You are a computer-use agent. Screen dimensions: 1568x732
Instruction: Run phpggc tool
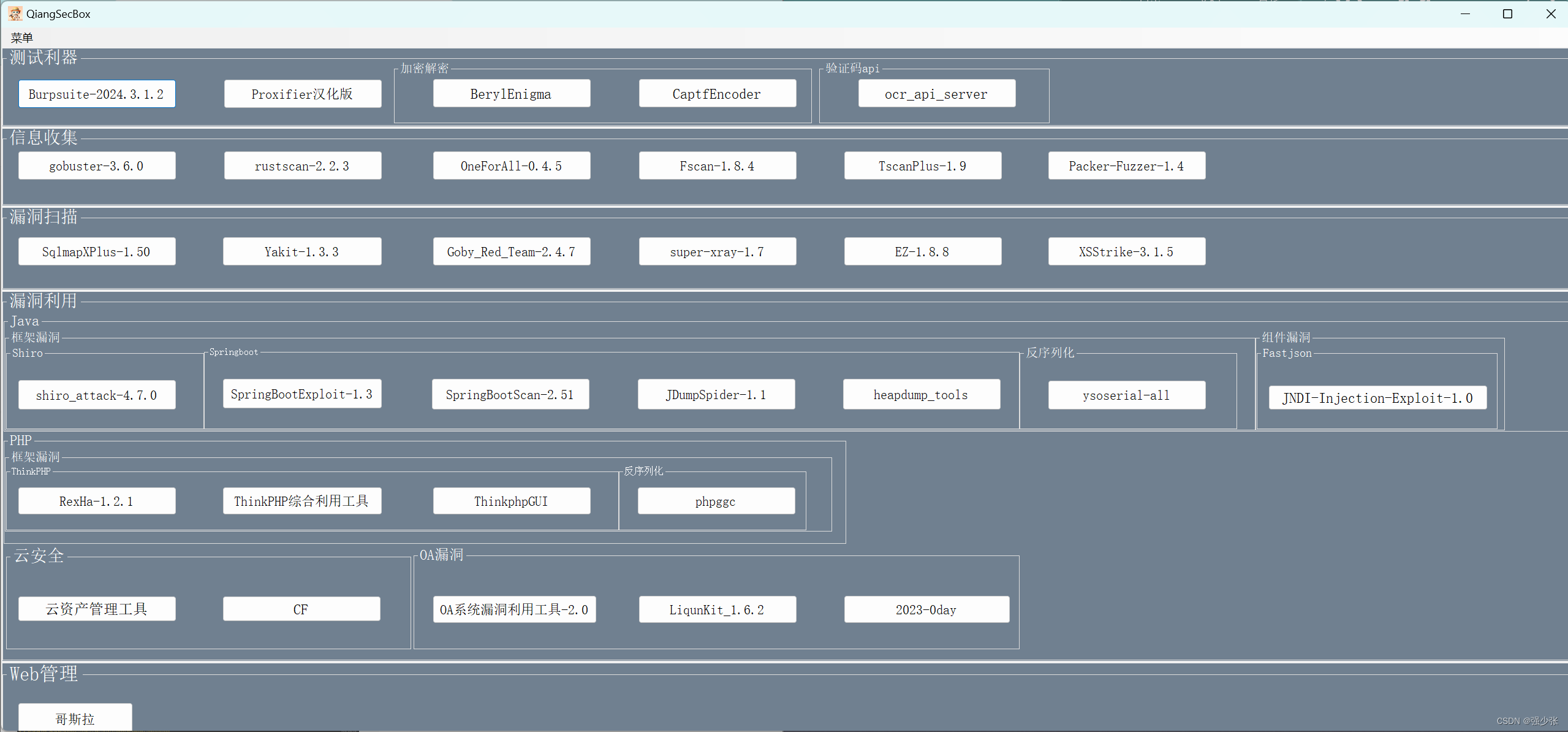(716, 501)
